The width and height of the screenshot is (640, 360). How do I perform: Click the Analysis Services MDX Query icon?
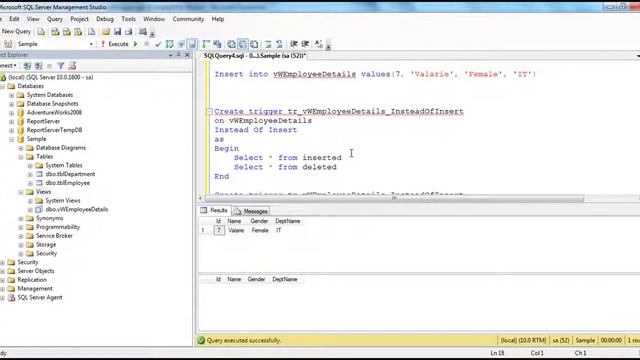coord(55,32)
